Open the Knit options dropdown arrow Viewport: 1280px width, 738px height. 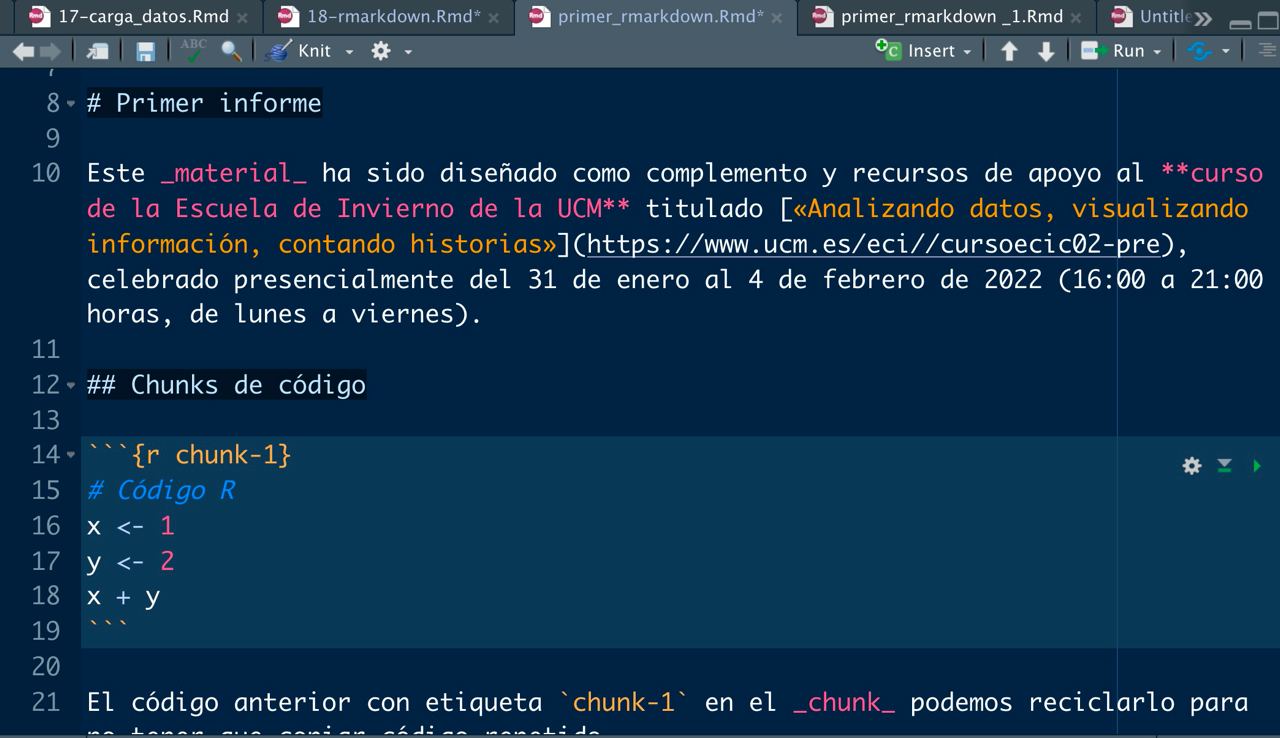(349, 51)
